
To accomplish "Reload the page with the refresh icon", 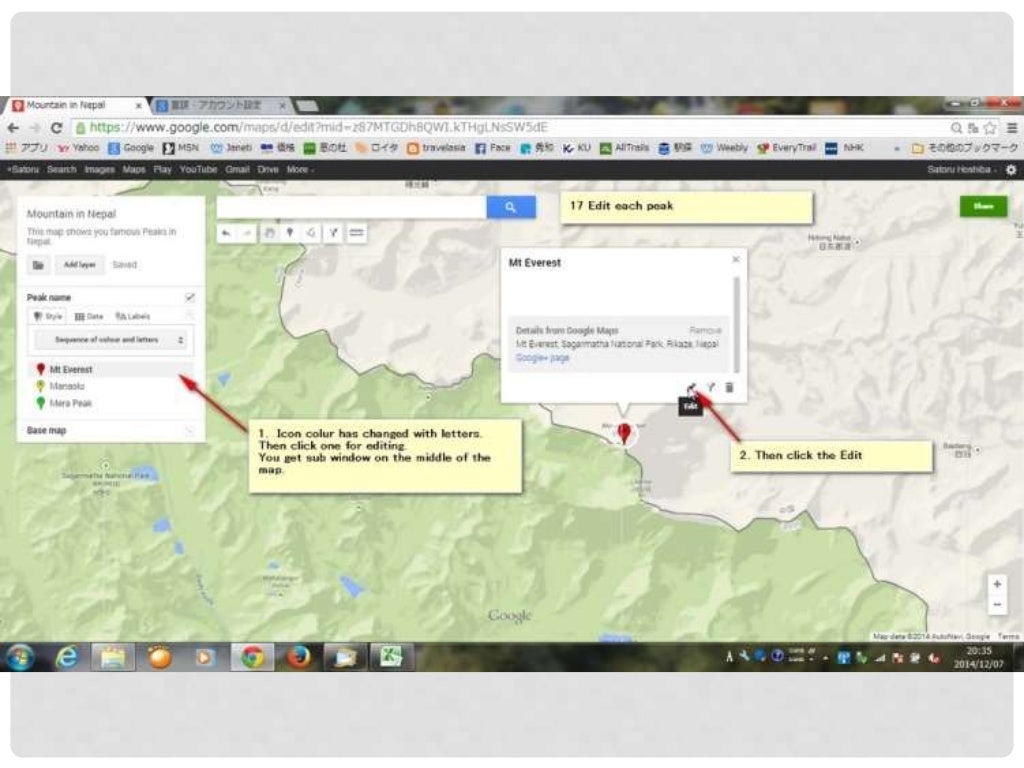I will (57, 128).
